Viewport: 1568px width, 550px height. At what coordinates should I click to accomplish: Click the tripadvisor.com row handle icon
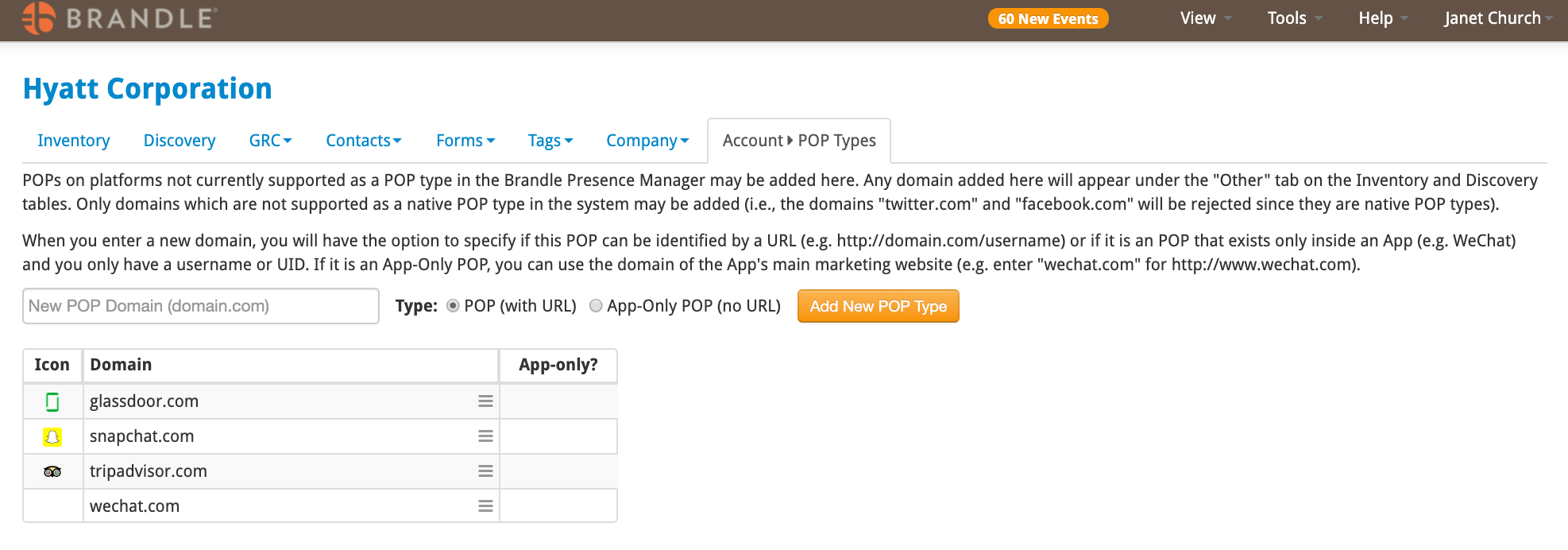pyautogui.click(x=485, y=471)
